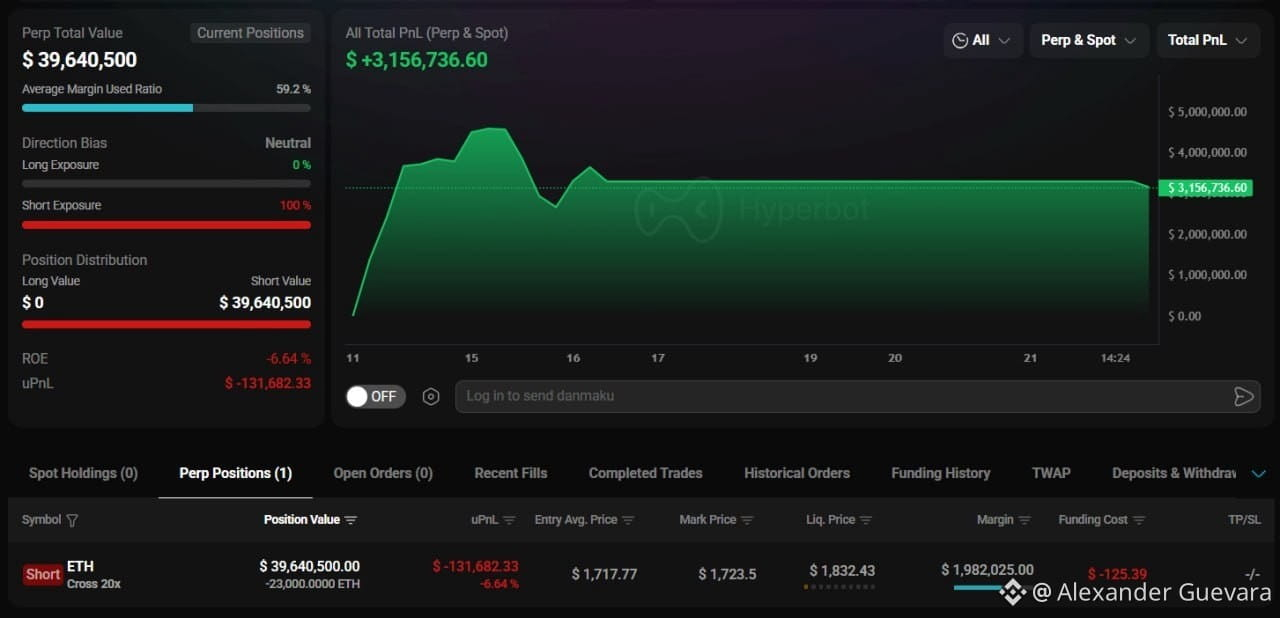Open the Historical Orders tab
Viewport: 1280px width, 618px height.
click(797, 473)
